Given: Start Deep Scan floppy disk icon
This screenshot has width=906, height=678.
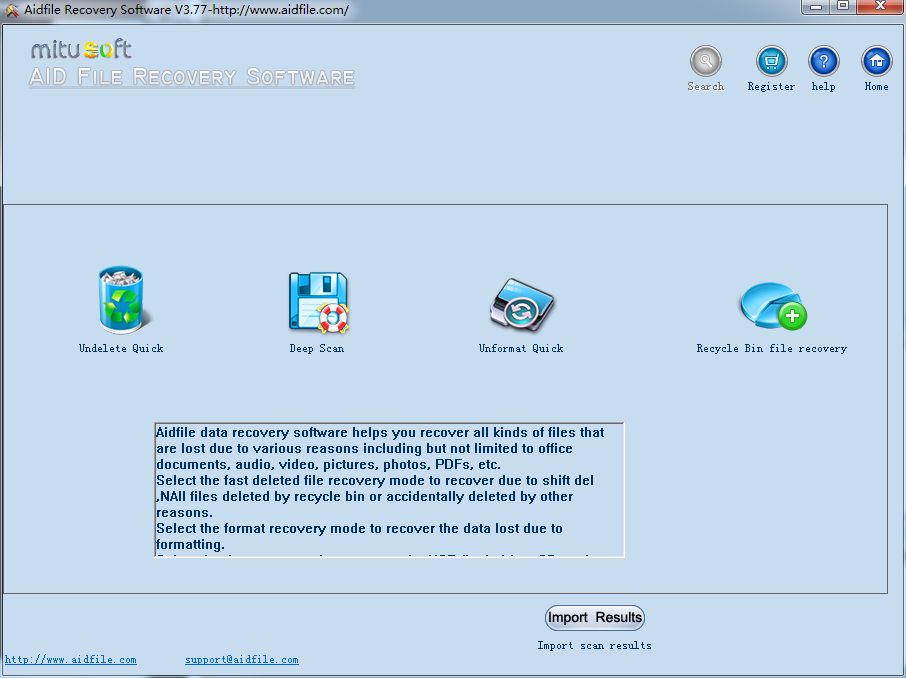Looking at the screenshot, I should click(x=318, y=302).
